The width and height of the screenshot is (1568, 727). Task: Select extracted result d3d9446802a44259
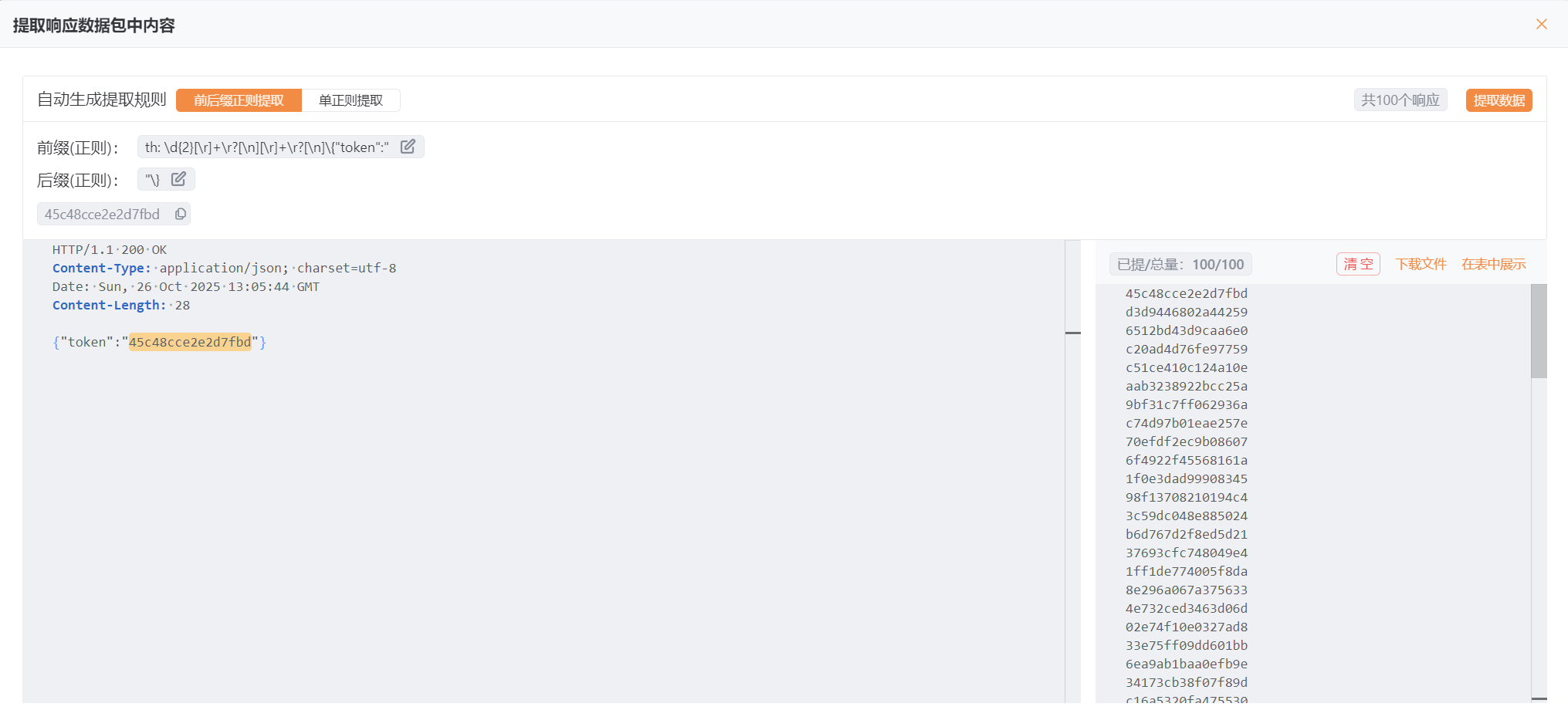[x=1186, y=312]
